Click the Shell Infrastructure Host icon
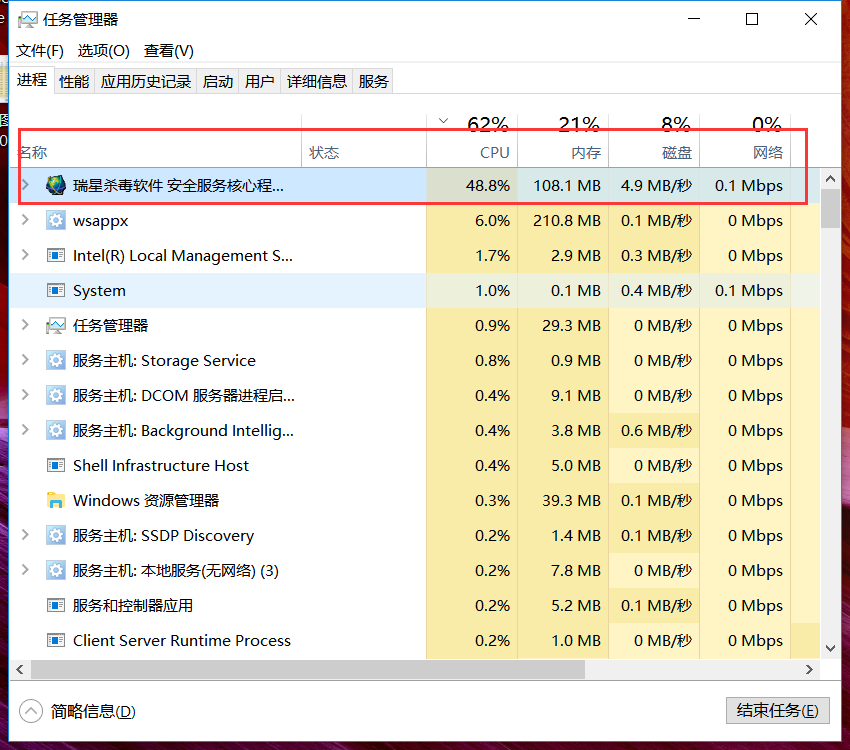The width and height of the screenshot is (850, 750). [x=56, y=465]
